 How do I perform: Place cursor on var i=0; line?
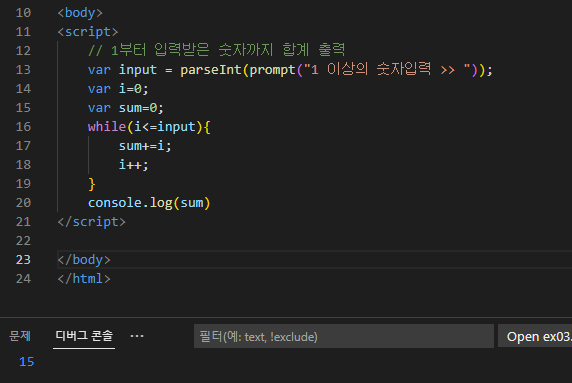coord(118,89)
